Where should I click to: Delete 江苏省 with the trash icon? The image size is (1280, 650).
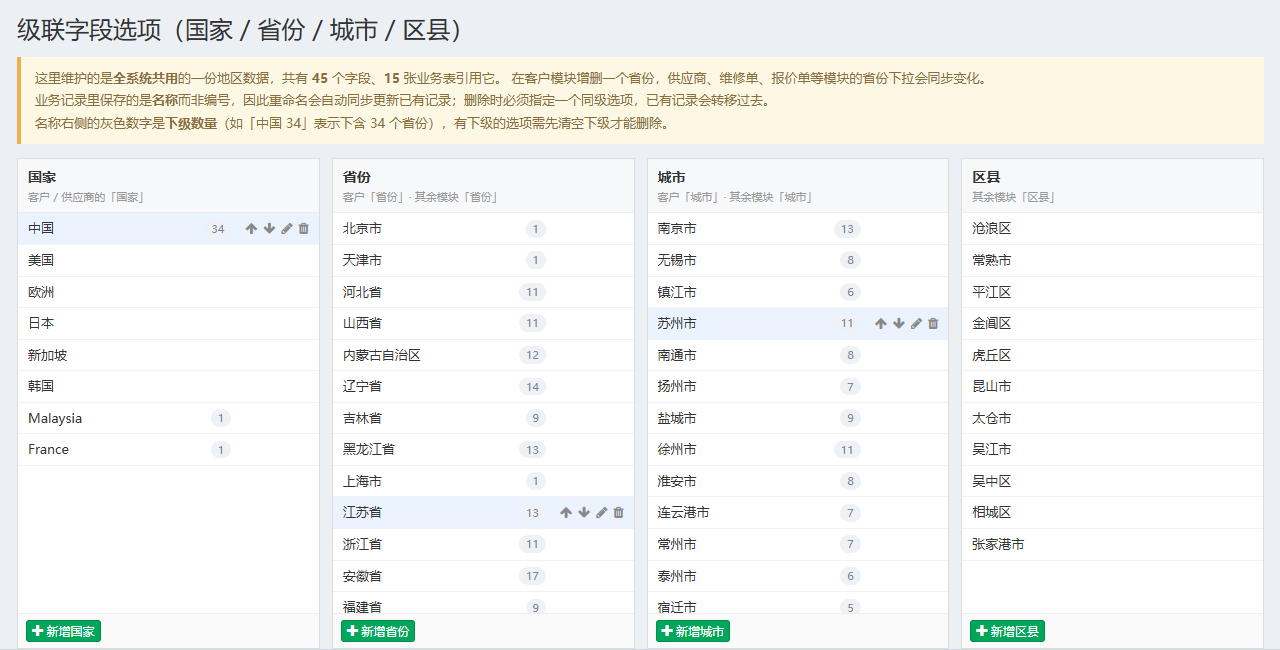[619, 513]
